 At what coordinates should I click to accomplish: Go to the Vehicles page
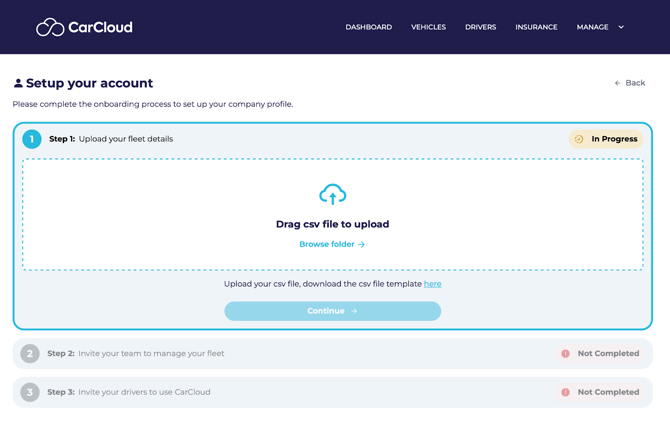point(428,27)
